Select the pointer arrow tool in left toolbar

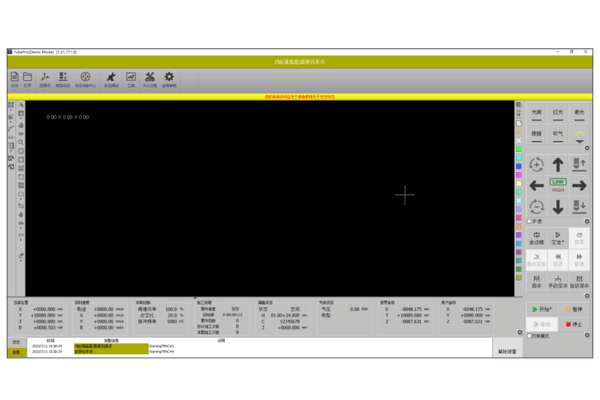click(x=21, y=105)
